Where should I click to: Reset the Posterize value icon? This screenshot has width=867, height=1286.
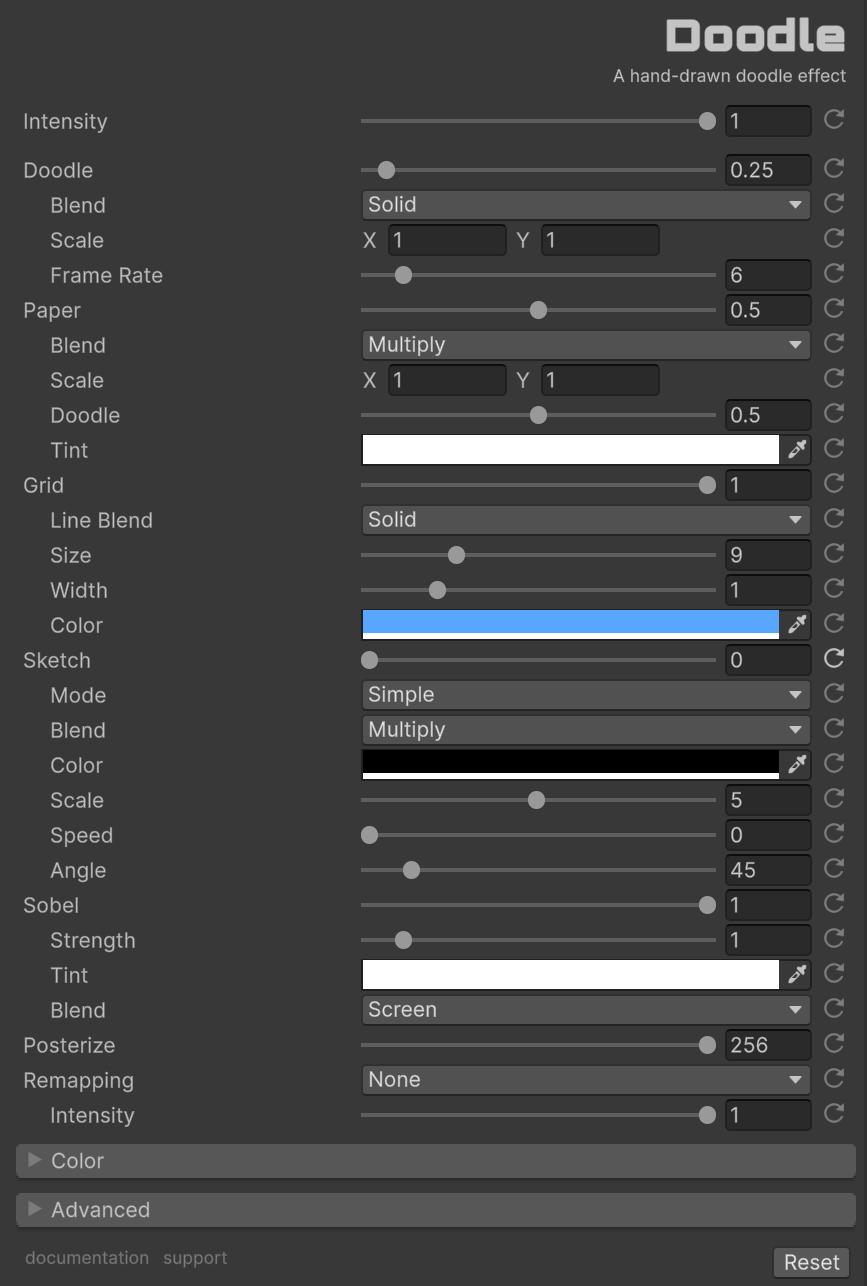[x=833, y=1044]
